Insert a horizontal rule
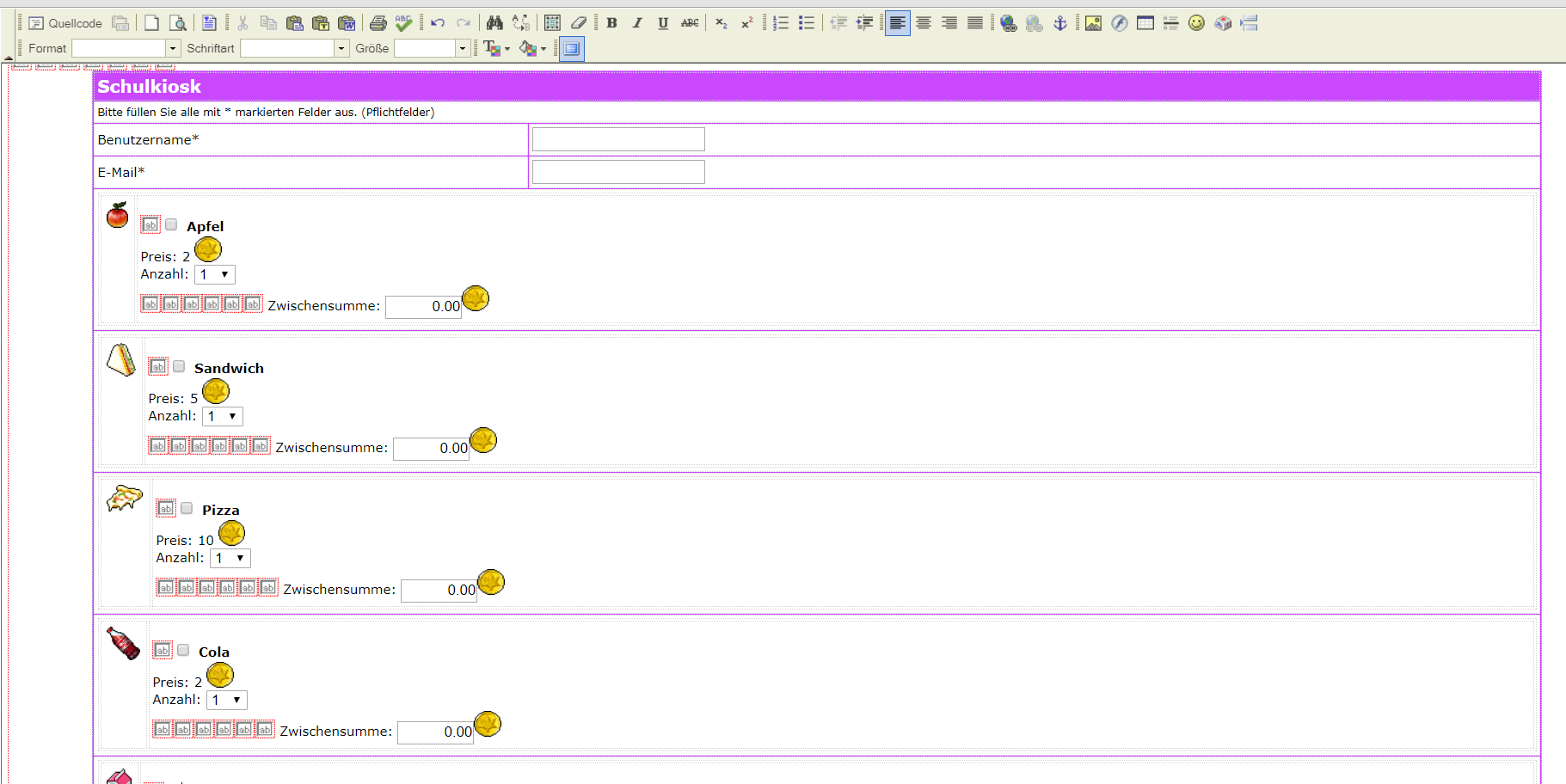This screenshot has height=784, width=1566. coord(1170,23)
